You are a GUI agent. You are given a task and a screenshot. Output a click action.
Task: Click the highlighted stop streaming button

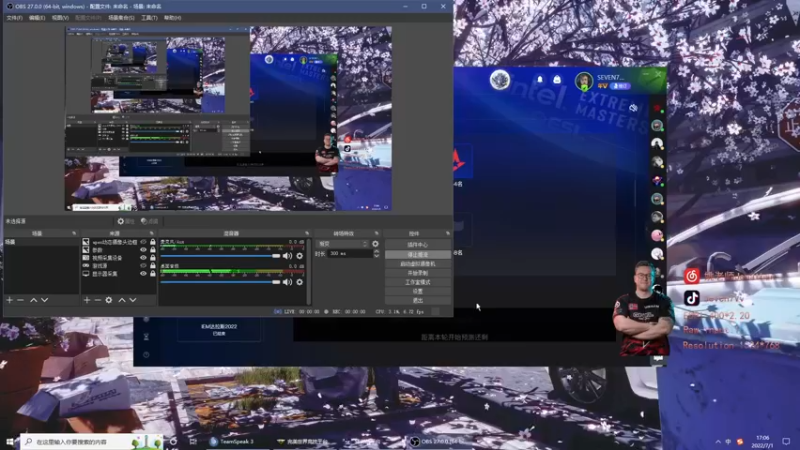click(417, 254)
